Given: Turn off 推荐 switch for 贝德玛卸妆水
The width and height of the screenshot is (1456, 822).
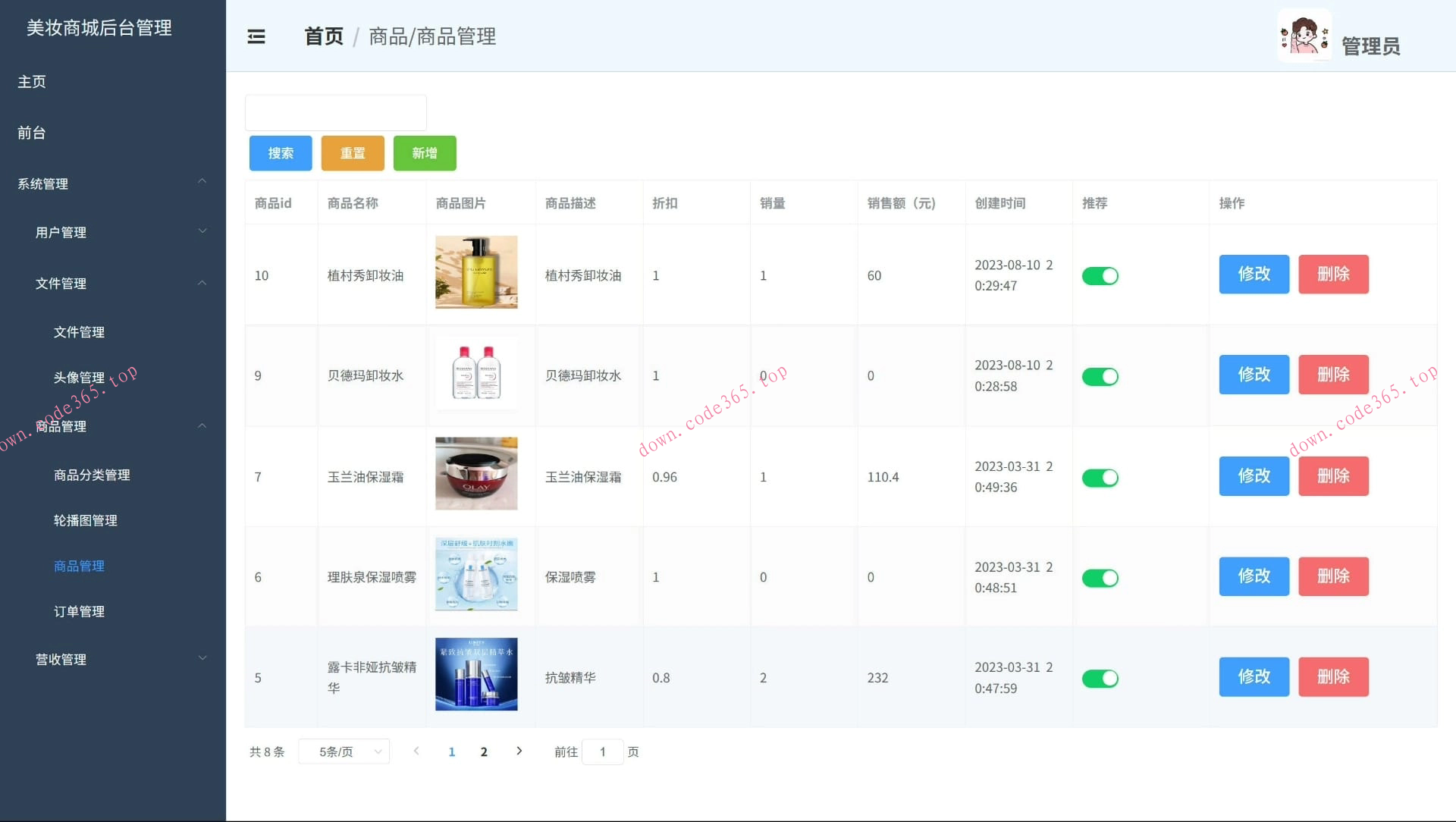Looking at the screenshot, I should point(1100,376).
